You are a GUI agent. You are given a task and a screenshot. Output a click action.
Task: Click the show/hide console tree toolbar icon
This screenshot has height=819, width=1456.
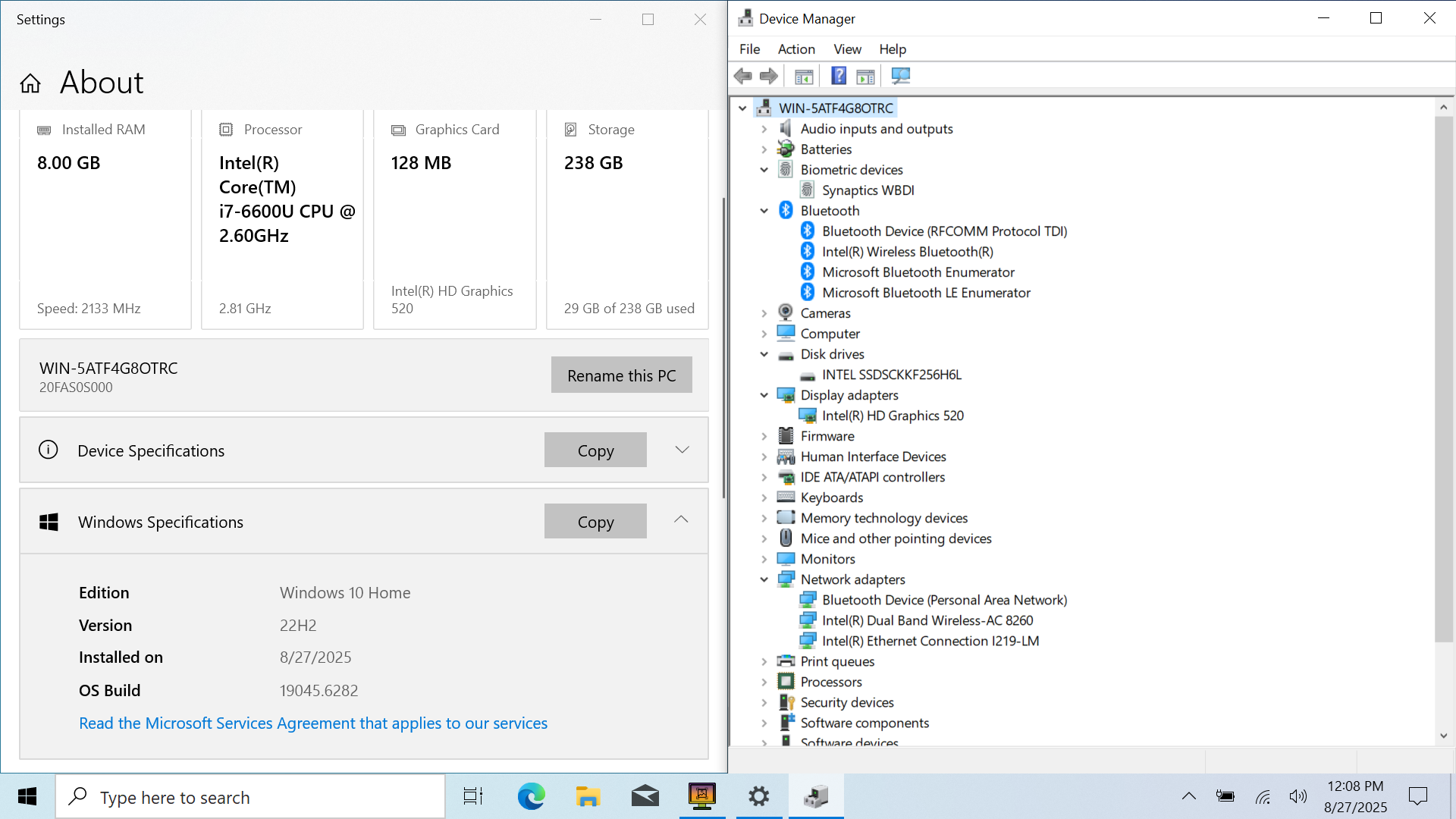point(804,76)
